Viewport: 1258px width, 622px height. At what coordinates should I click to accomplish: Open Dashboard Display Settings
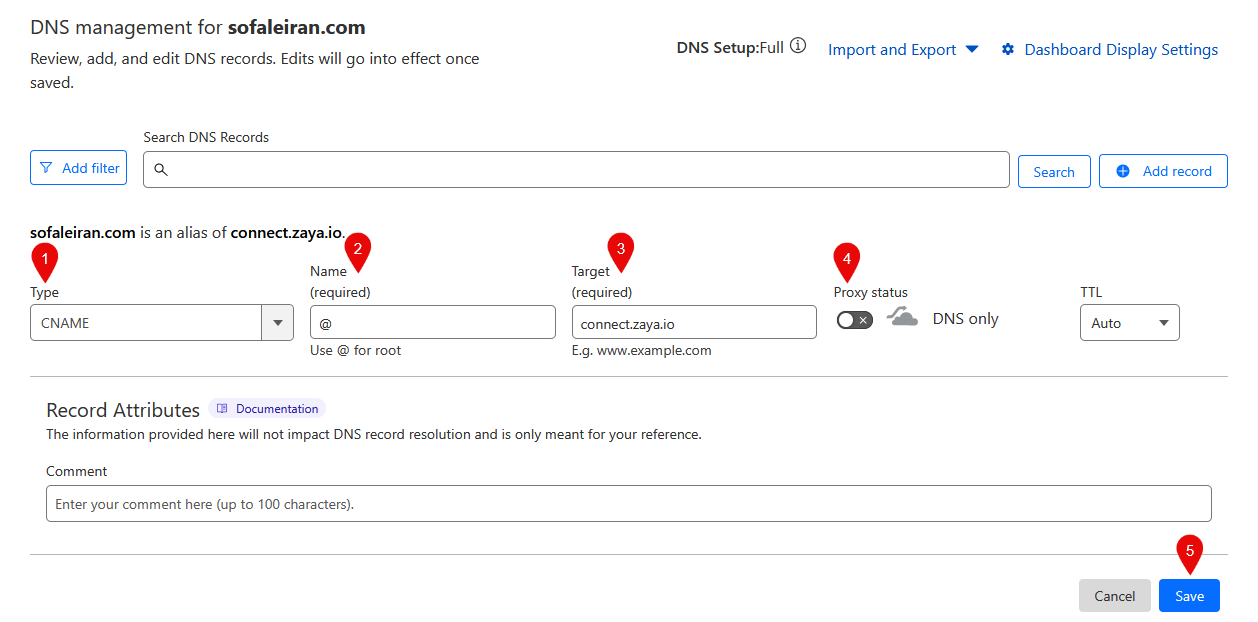pos(1120,49)
